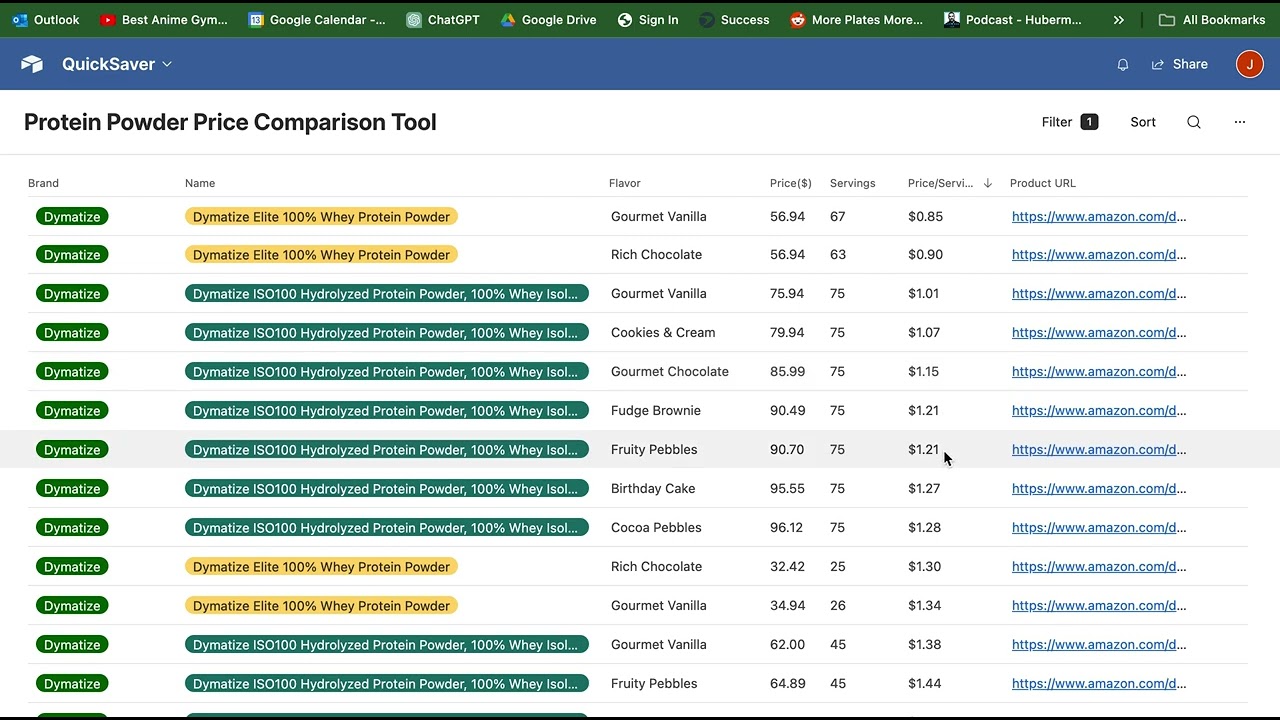Click the 64.89 price cell
1280x720 pixels.
tap(787, 684)
